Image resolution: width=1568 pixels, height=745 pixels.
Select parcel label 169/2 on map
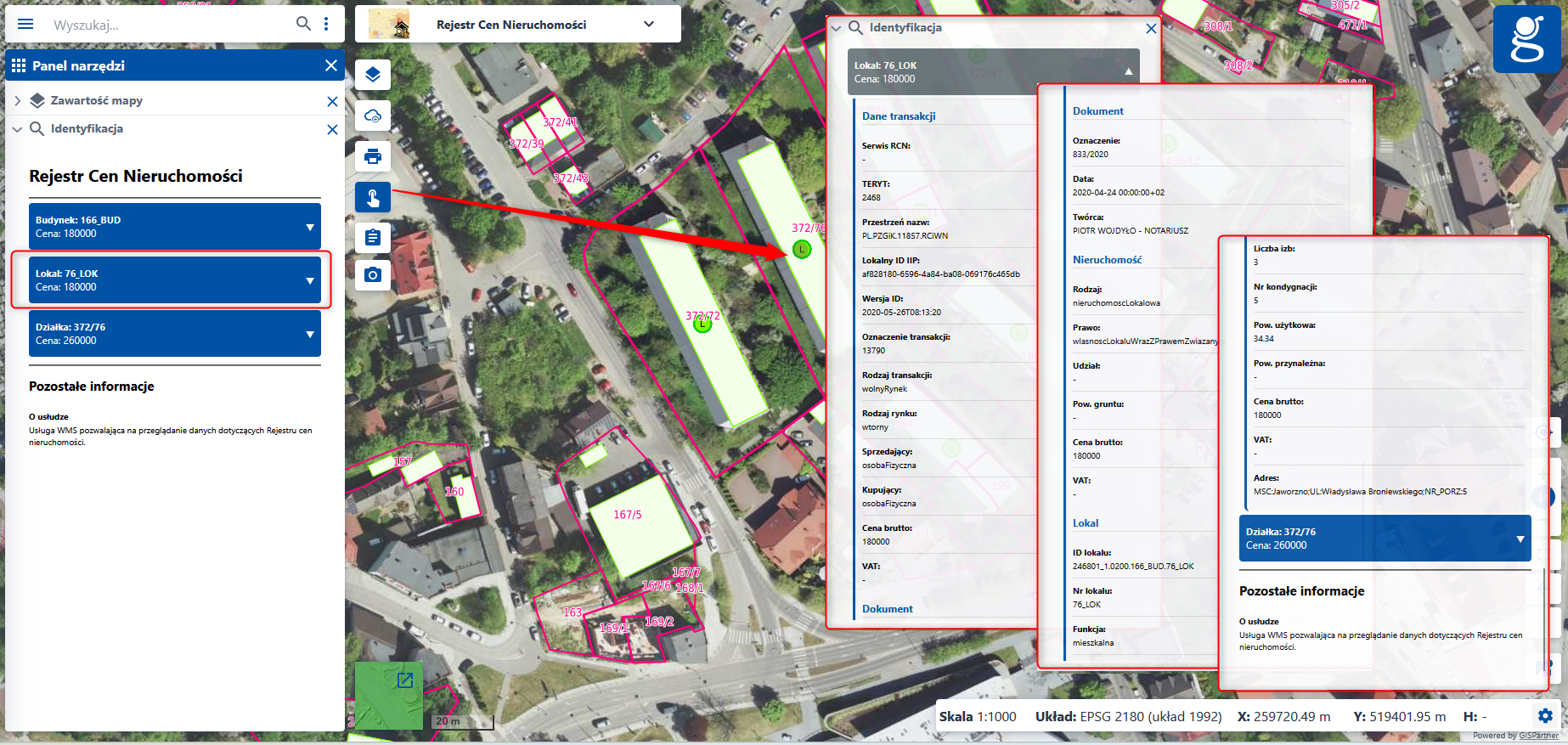659,621
